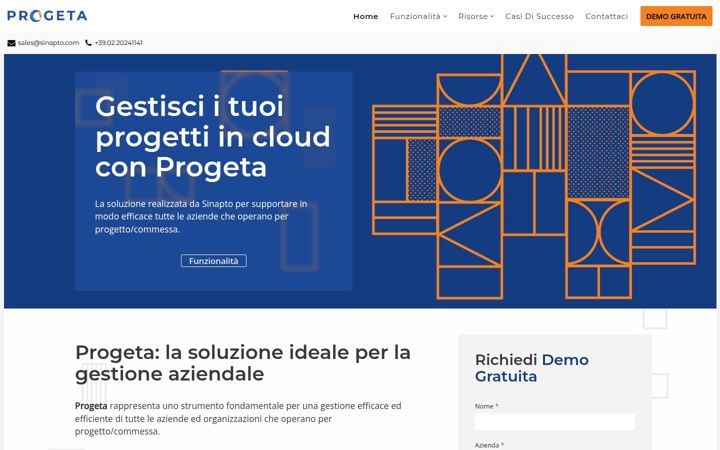The height and width of the screenshot is (450, 720).
Task: Click the phone icon
Action: pos(89,43)
